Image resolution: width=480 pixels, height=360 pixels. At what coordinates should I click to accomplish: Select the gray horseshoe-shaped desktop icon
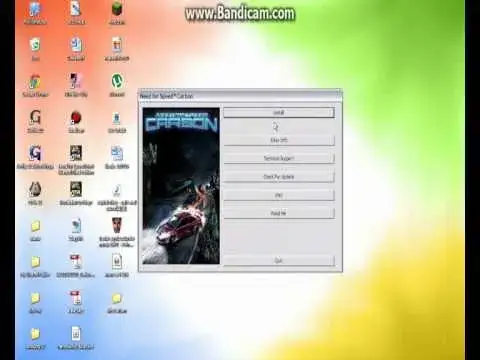coord(35,190)
